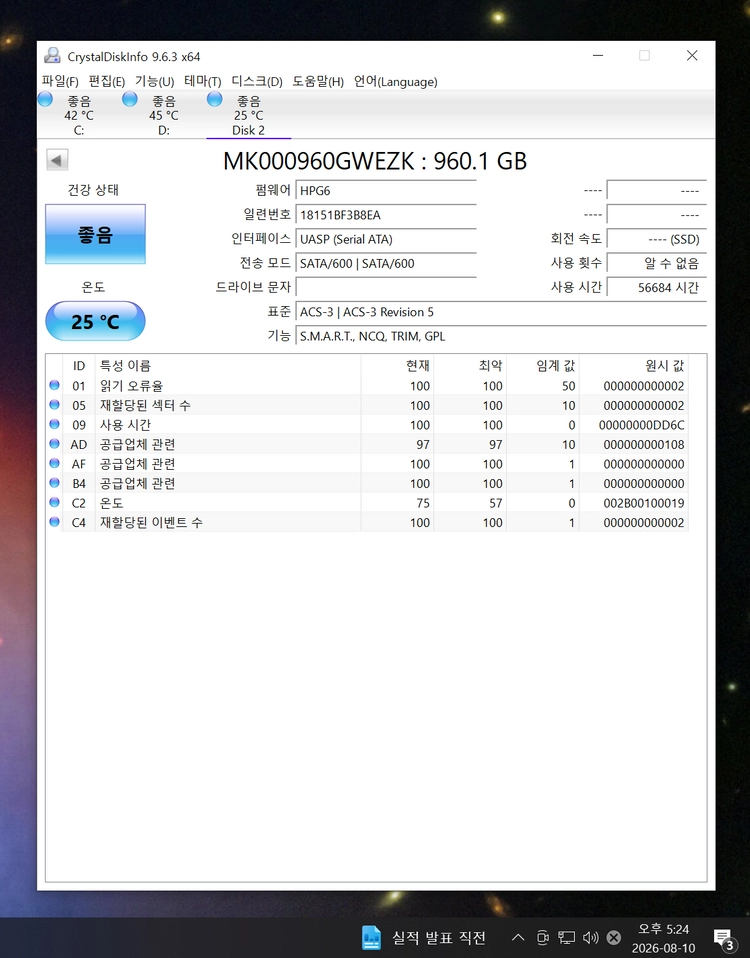This screenshot has width=750, height=958.
Task: Click the features field S.M.A.R.T., NCQ, TRIM, GPL
Action: (501, 336)
